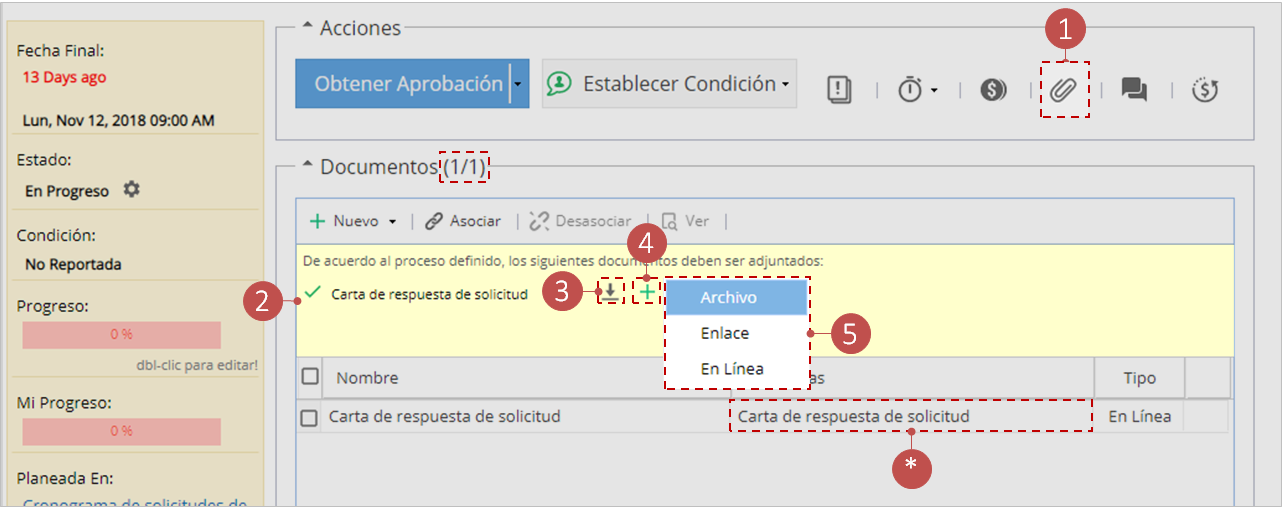Screen dimensions: 1282x508
Task: Click the Lun, Nov 12, 2018 date
Action: pos(118,121)
